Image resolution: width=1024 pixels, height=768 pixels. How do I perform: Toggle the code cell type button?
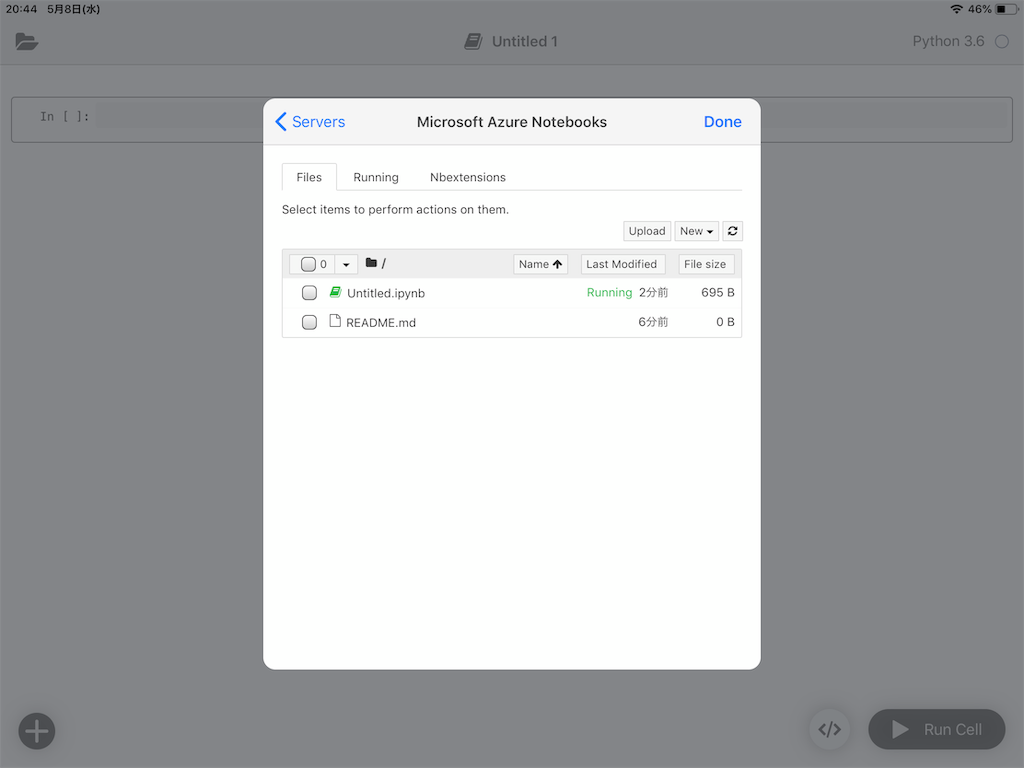(829, 729)
